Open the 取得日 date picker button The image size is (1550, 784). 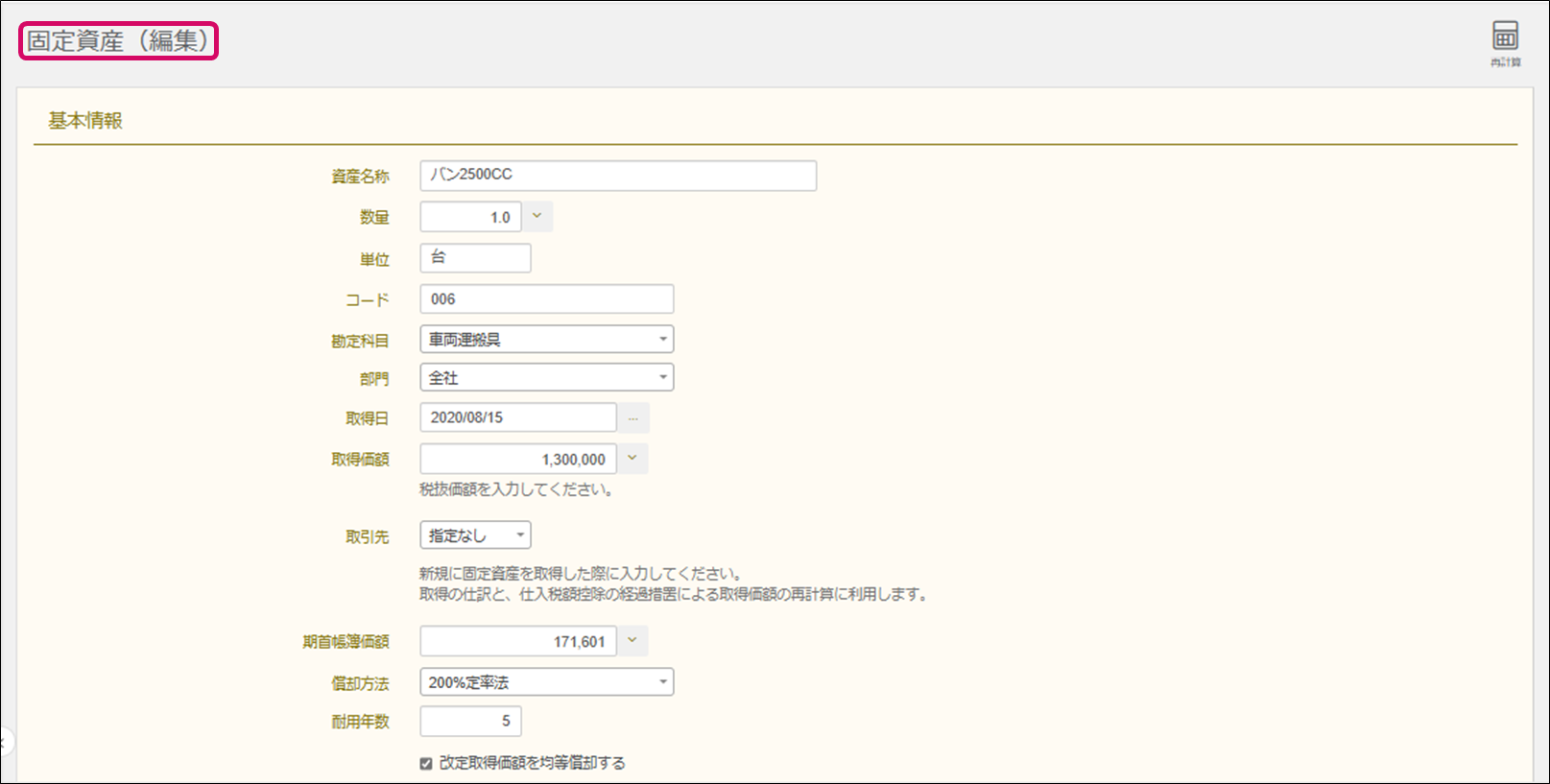(632, 418)
